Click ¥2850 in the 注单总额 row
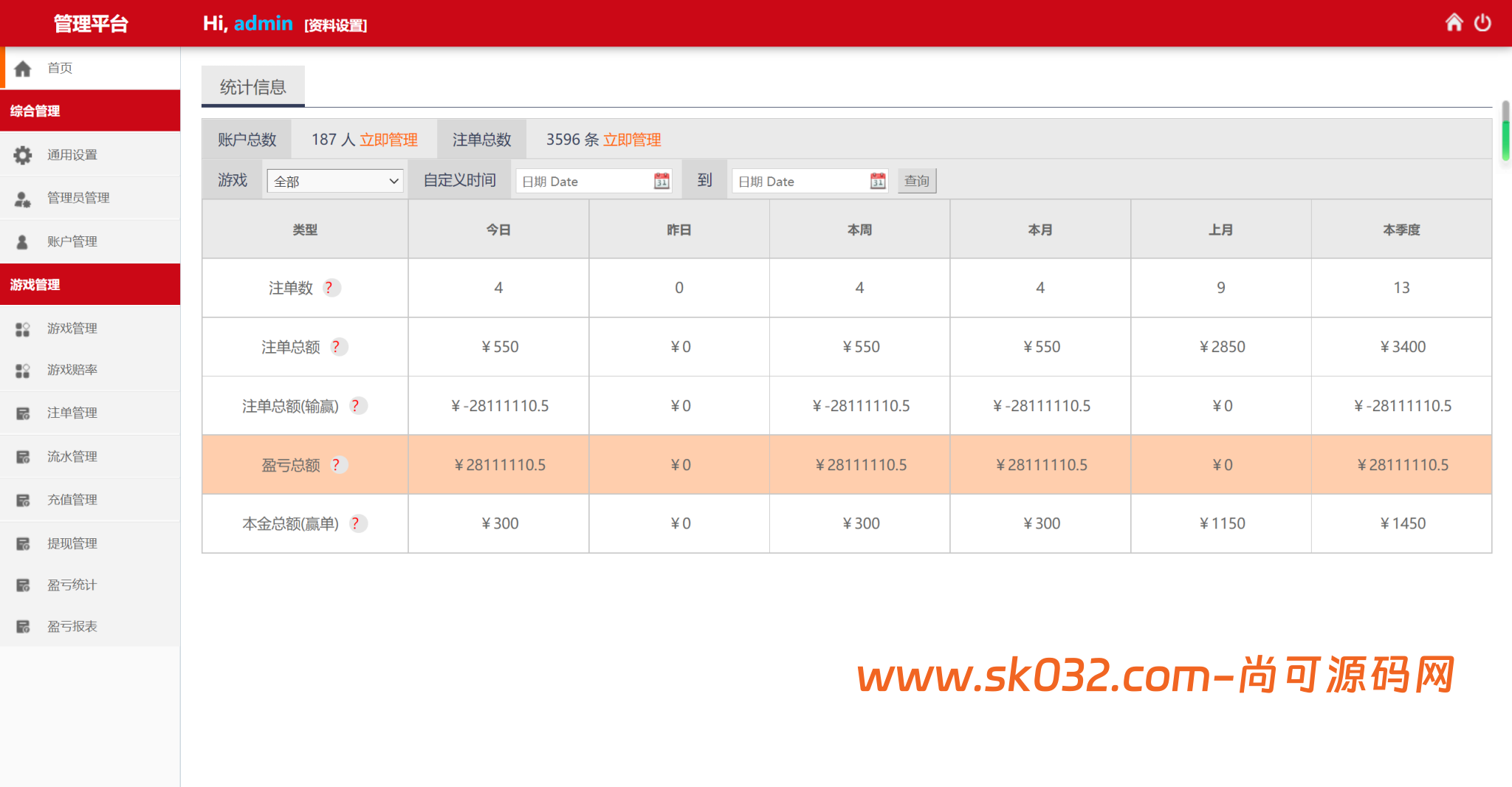Screen dimensions: 1512x787 [x=1222, y=347]
